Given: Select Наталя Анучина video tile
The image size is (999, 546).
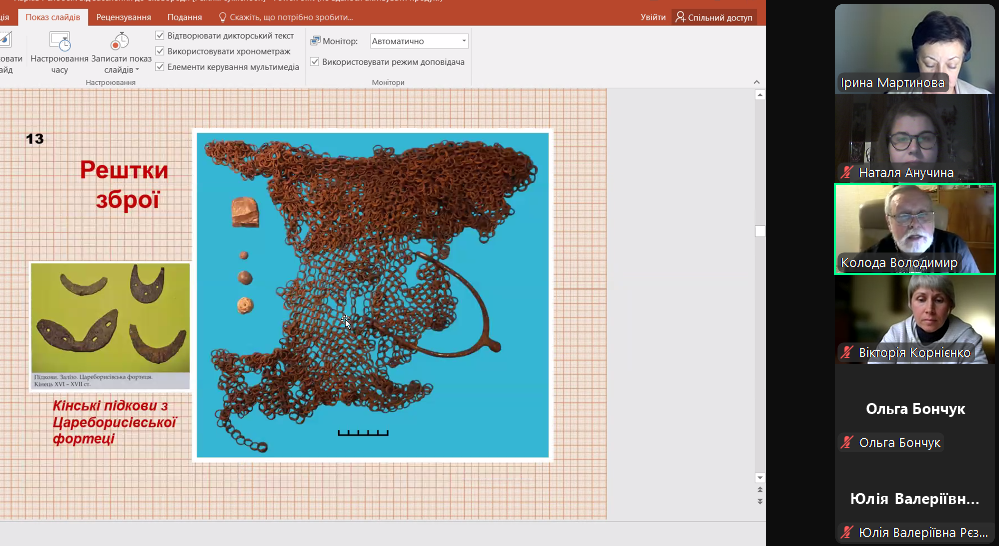Looking at the screenshot, I should (x=914, y=139).
